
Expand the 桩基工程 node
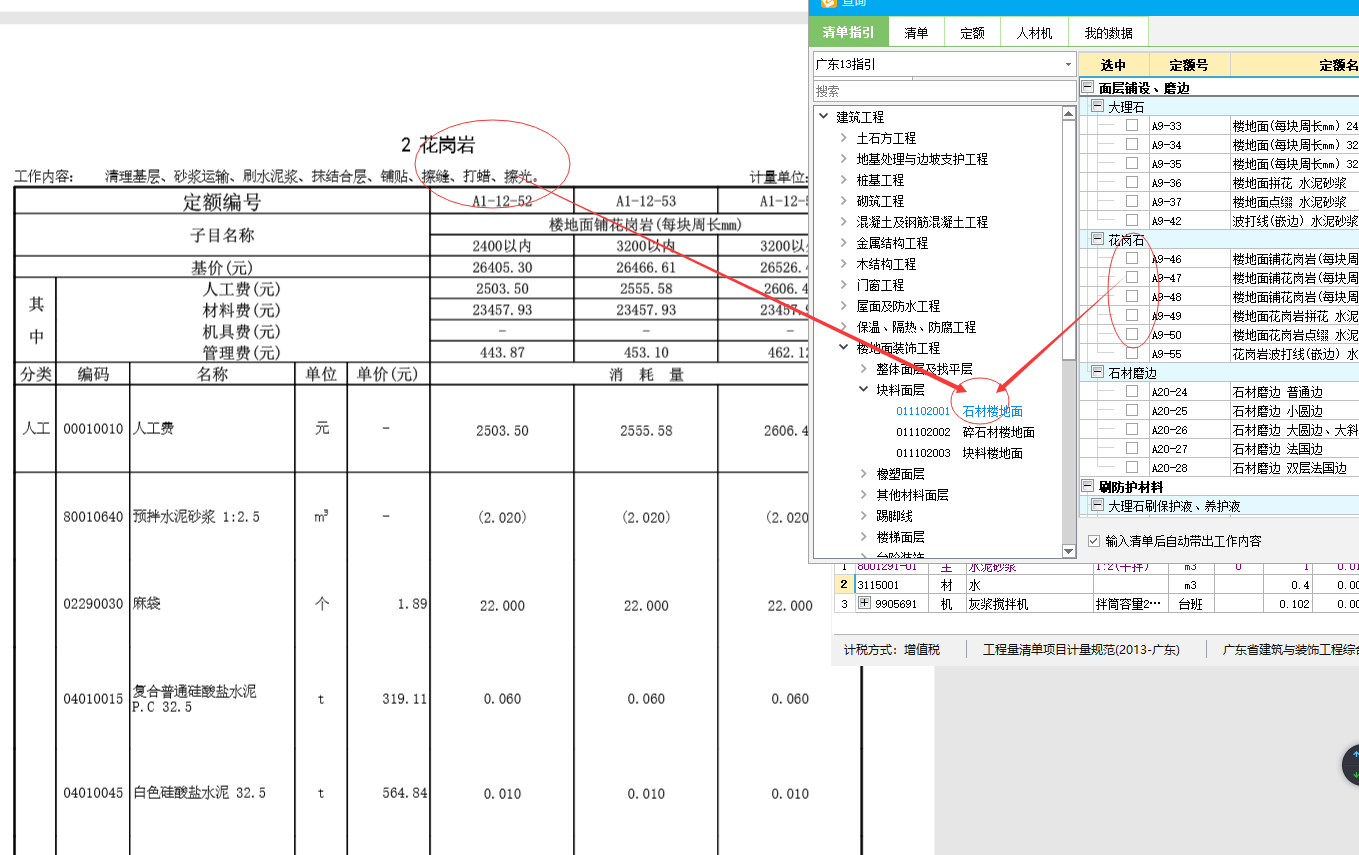[844, 180]
